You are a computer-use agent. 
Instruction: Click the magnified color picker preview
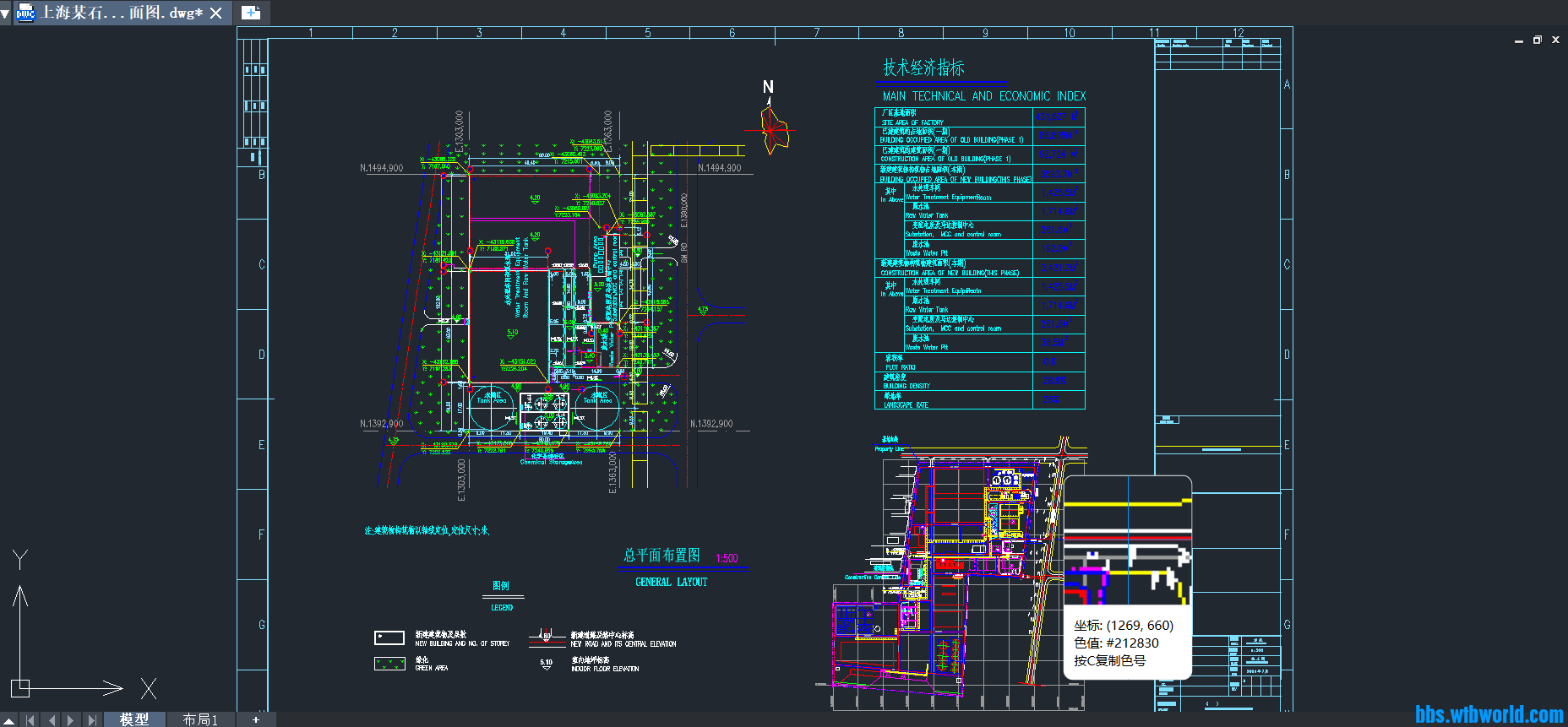1127,540
